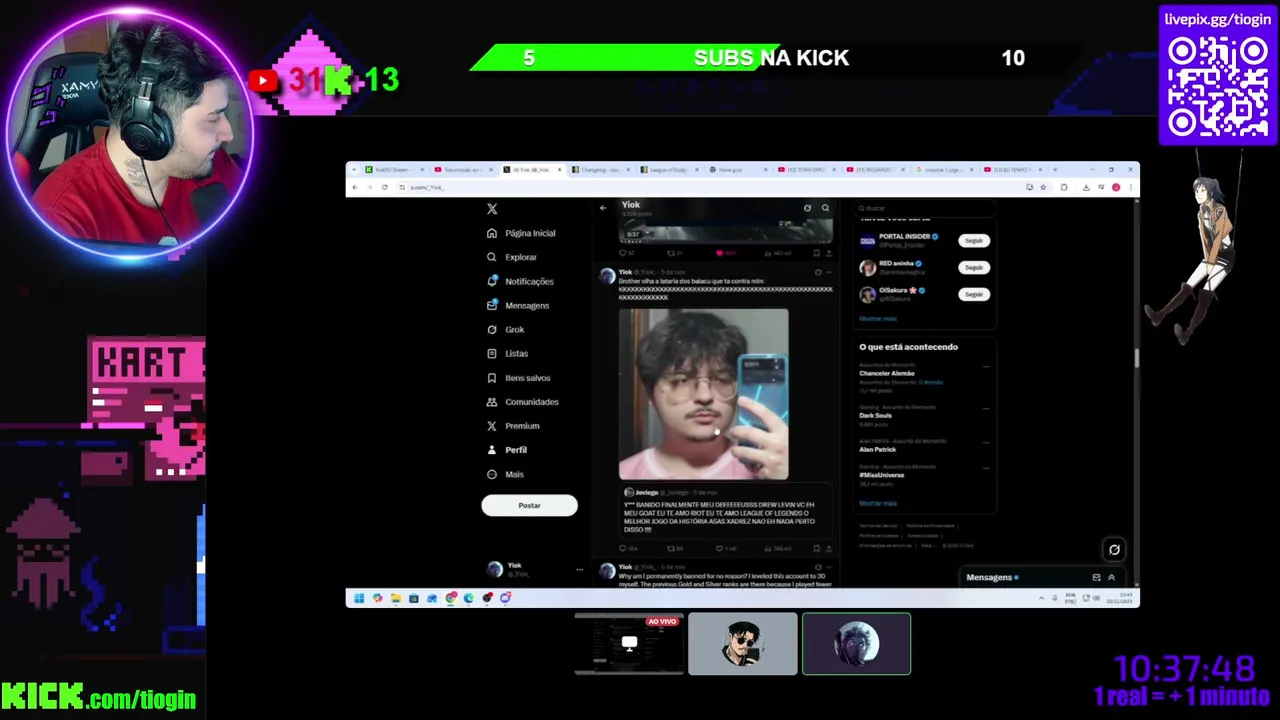Click the back arrow beside Yiok header
The height and width of the screenshot is (720, 1280).
(603, 208)
